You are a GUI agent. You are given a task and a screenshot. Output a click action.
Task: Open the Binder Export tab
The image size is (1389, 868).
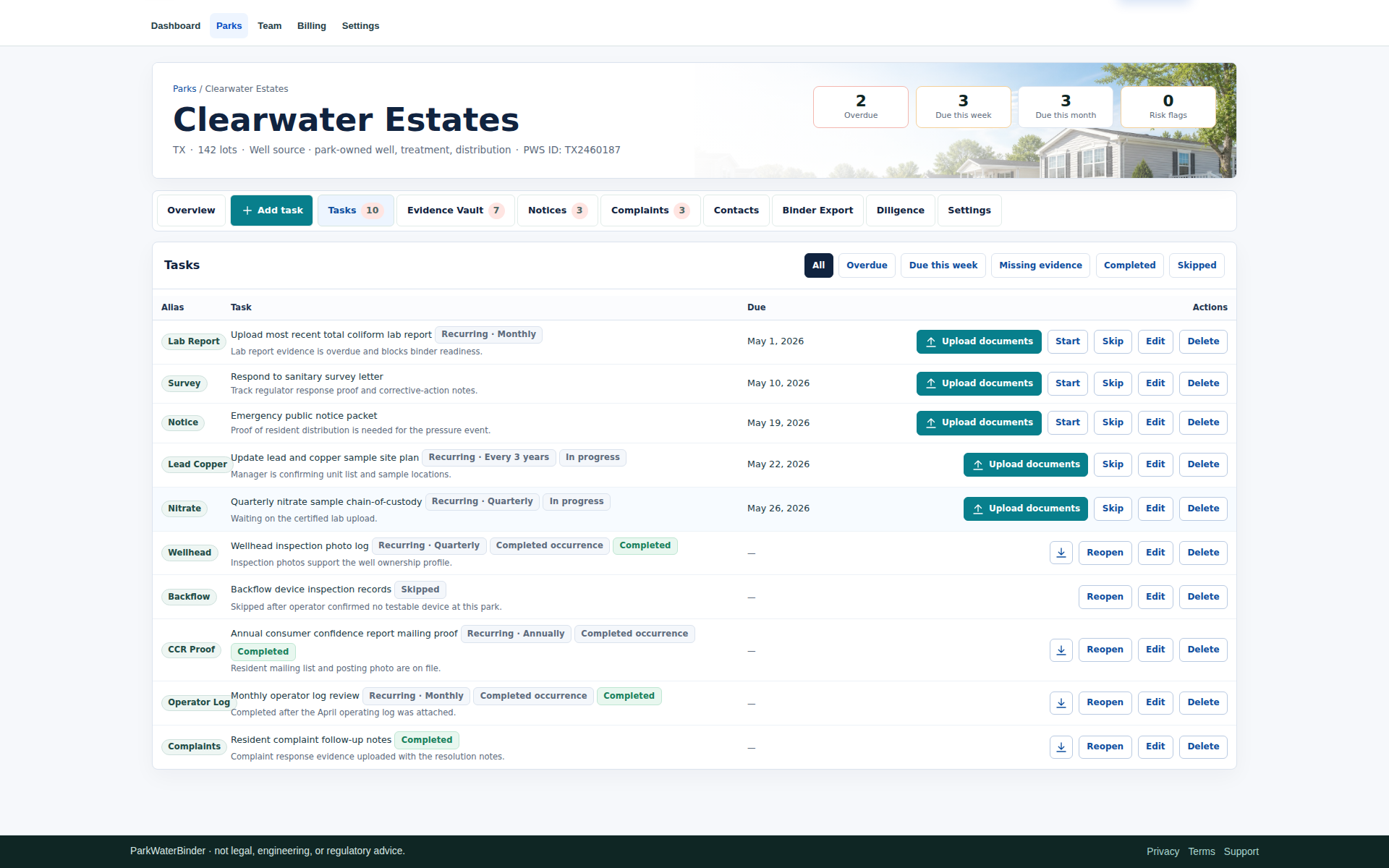click(817, 210)
